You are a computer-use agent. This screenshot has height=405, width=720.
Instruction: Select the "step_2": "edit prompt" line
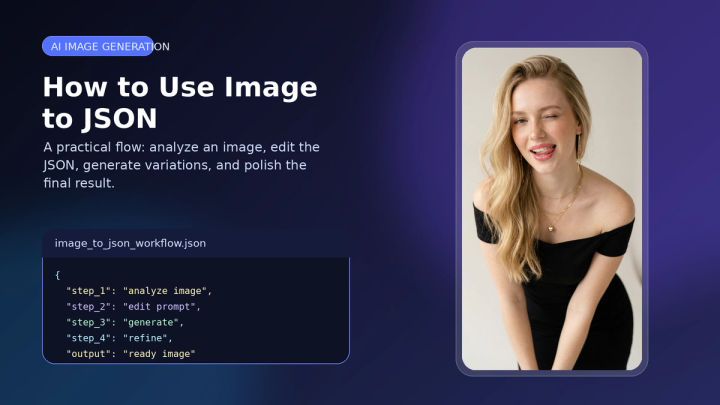point(133,306)
